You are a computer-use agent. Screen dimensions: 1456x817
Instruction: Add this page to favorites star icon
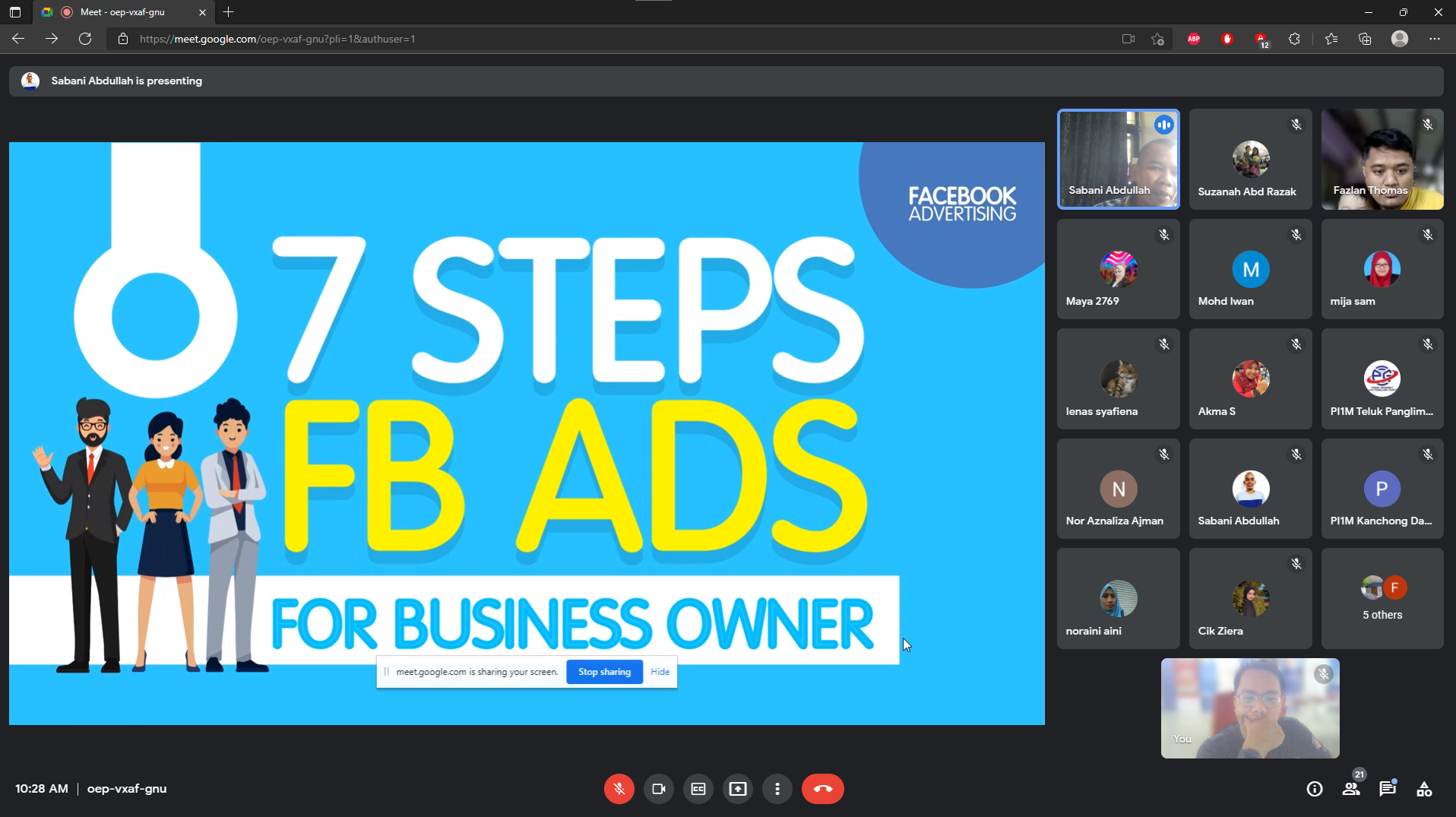pos(1157,39)
